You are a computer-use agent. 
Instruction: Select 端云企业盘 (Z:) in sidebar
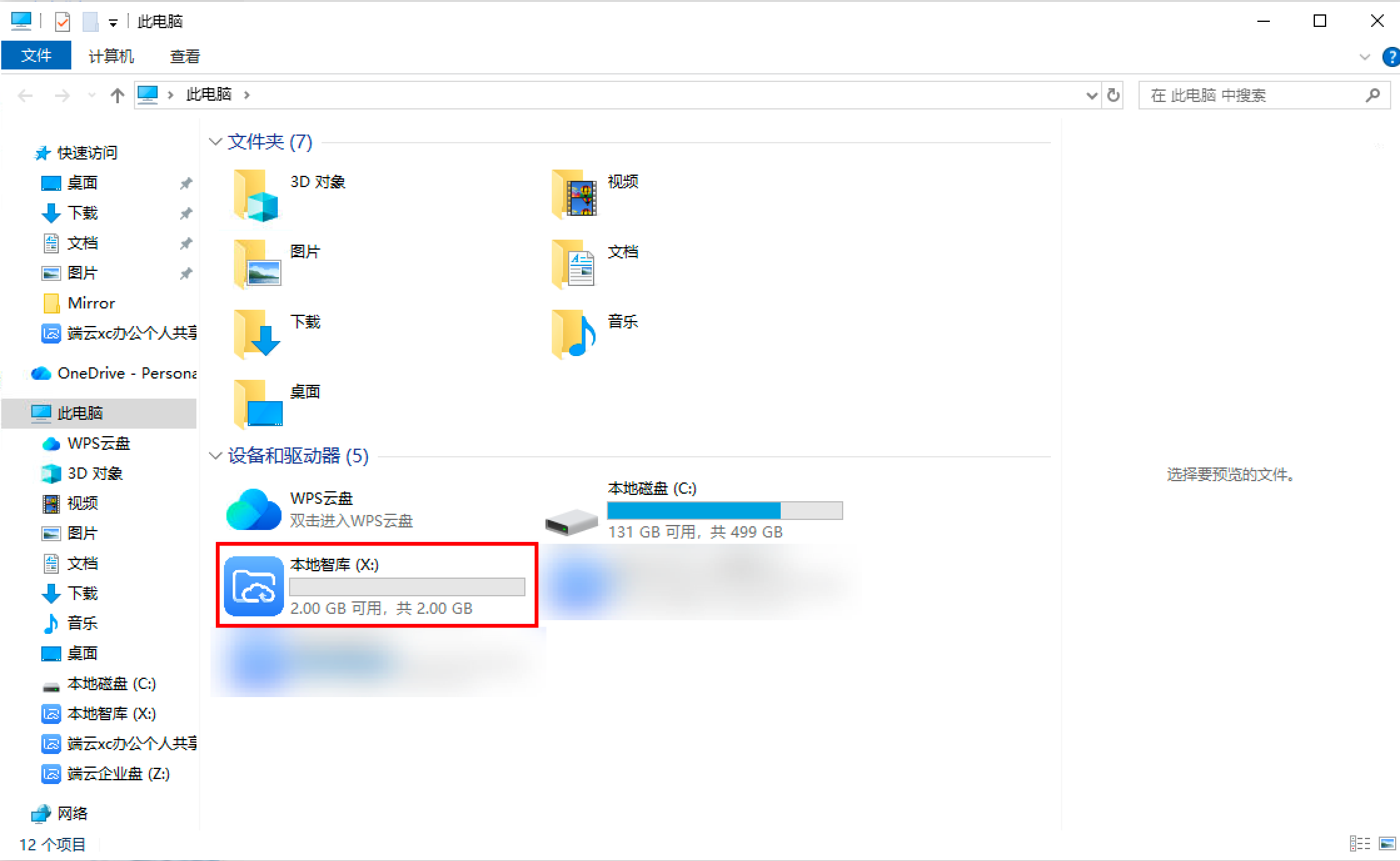click(118, 773)
